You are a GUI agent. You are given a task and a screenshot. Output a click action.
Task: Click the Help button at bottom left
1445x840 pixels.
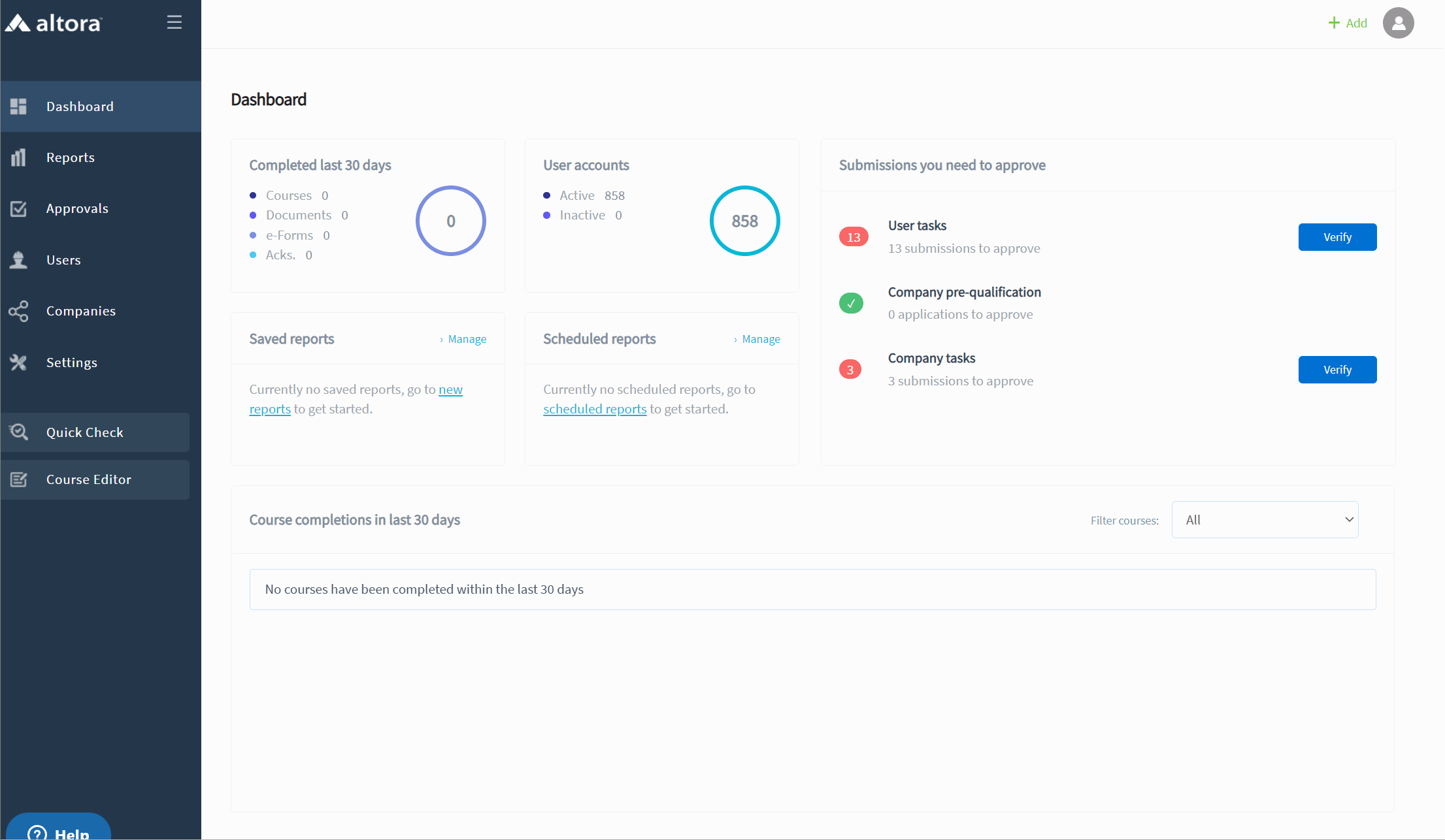click(59, 830)
